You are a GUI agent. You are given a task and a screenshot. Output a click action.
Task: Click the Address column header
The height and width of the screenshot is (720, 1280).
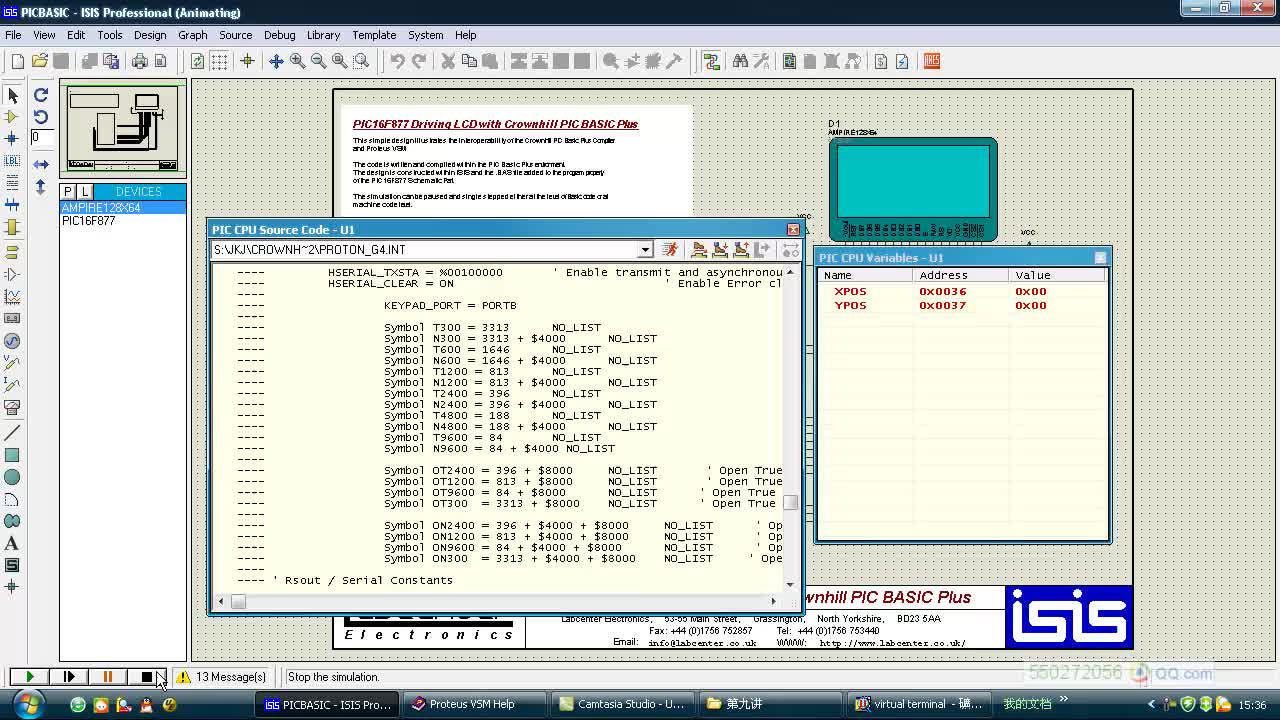(961, 275)
